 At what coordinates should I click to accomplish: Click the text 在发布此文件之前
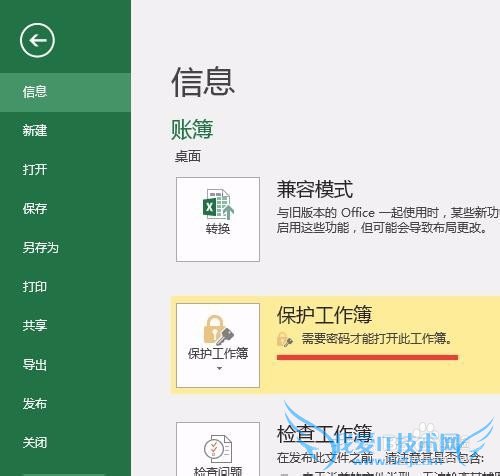325,458
